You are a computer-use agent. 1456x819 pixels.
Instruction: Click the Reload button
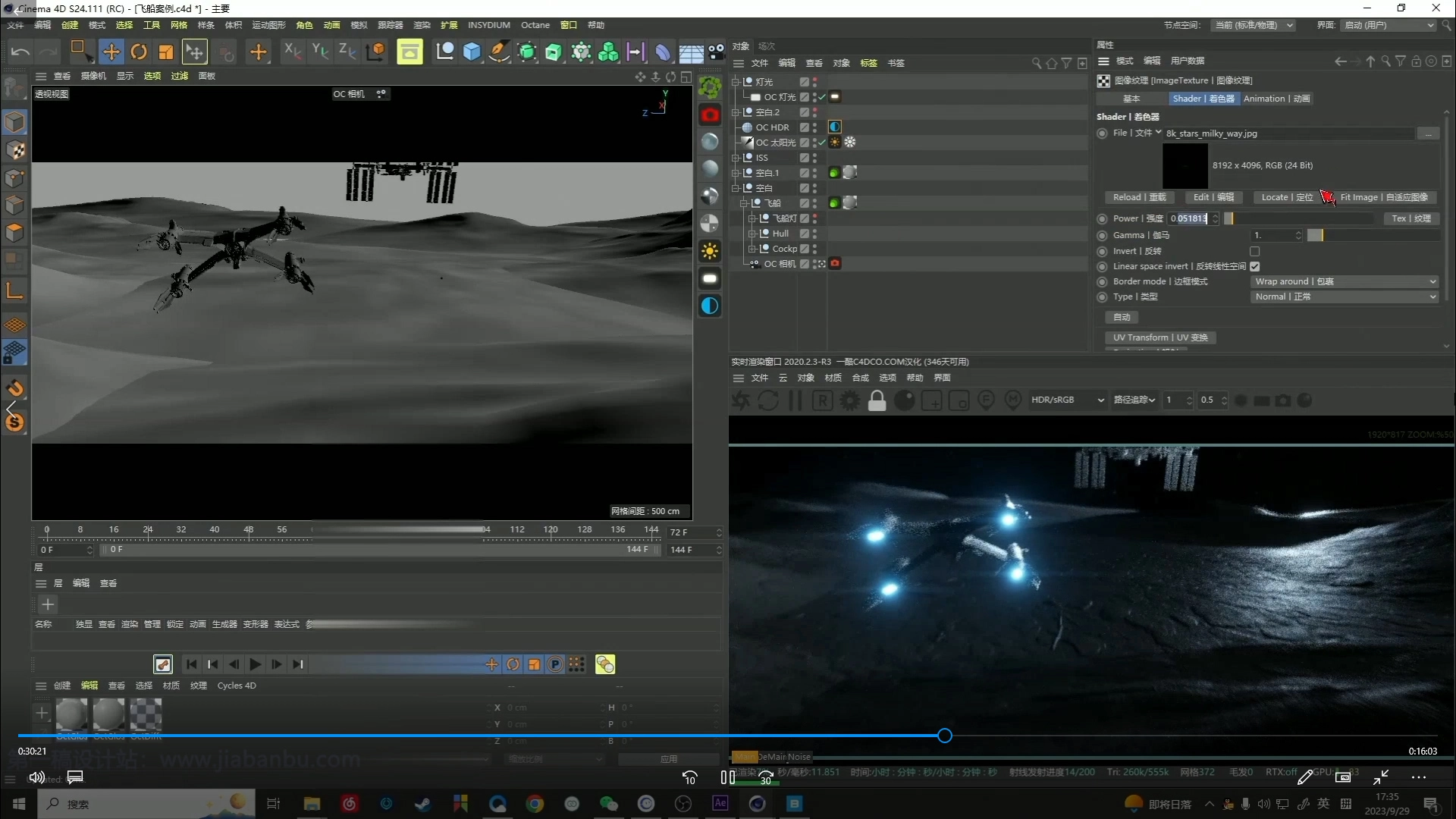click(x=1139, y=197)
